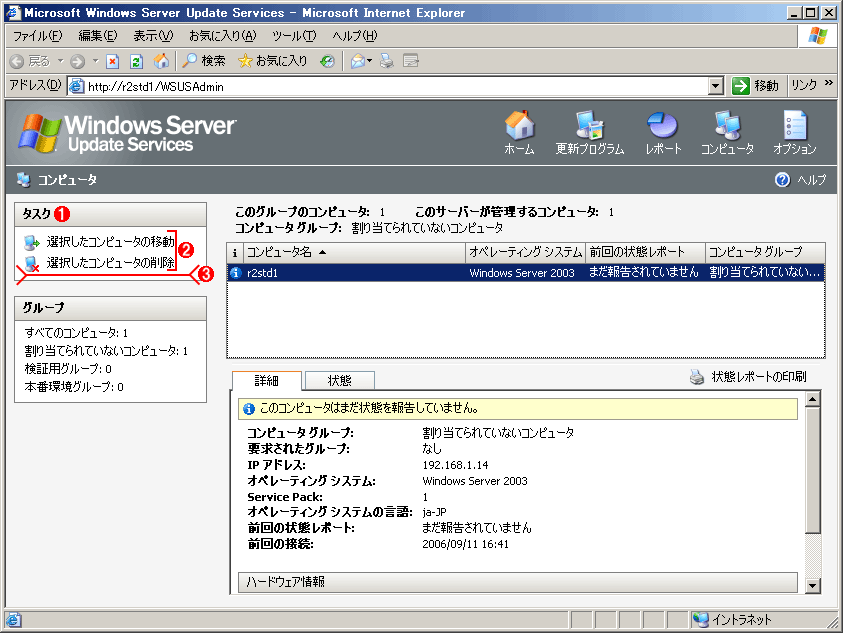Click 選択したコンピュータの削除 task link
843x633 pixels.
click(111, 263)
